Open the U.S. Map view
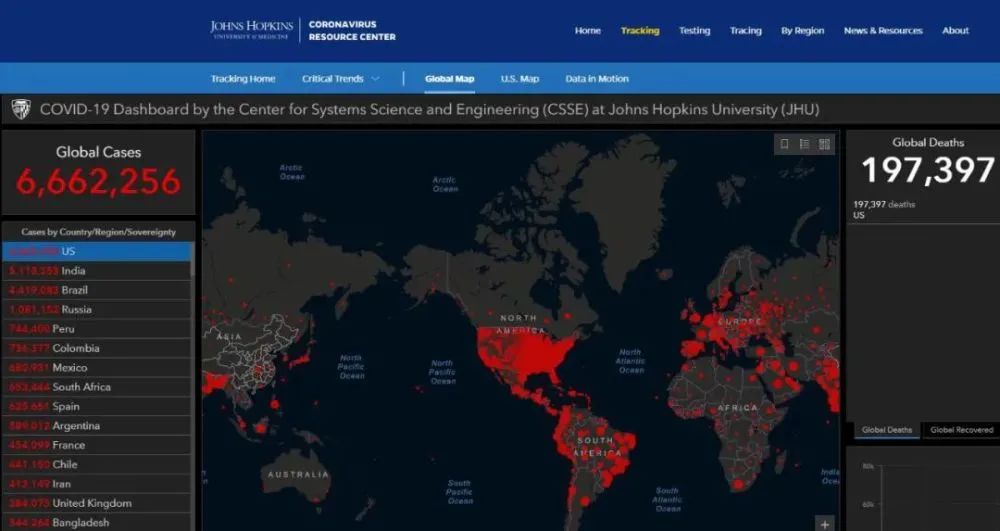 pyautogui.click(x=519, y=79)
